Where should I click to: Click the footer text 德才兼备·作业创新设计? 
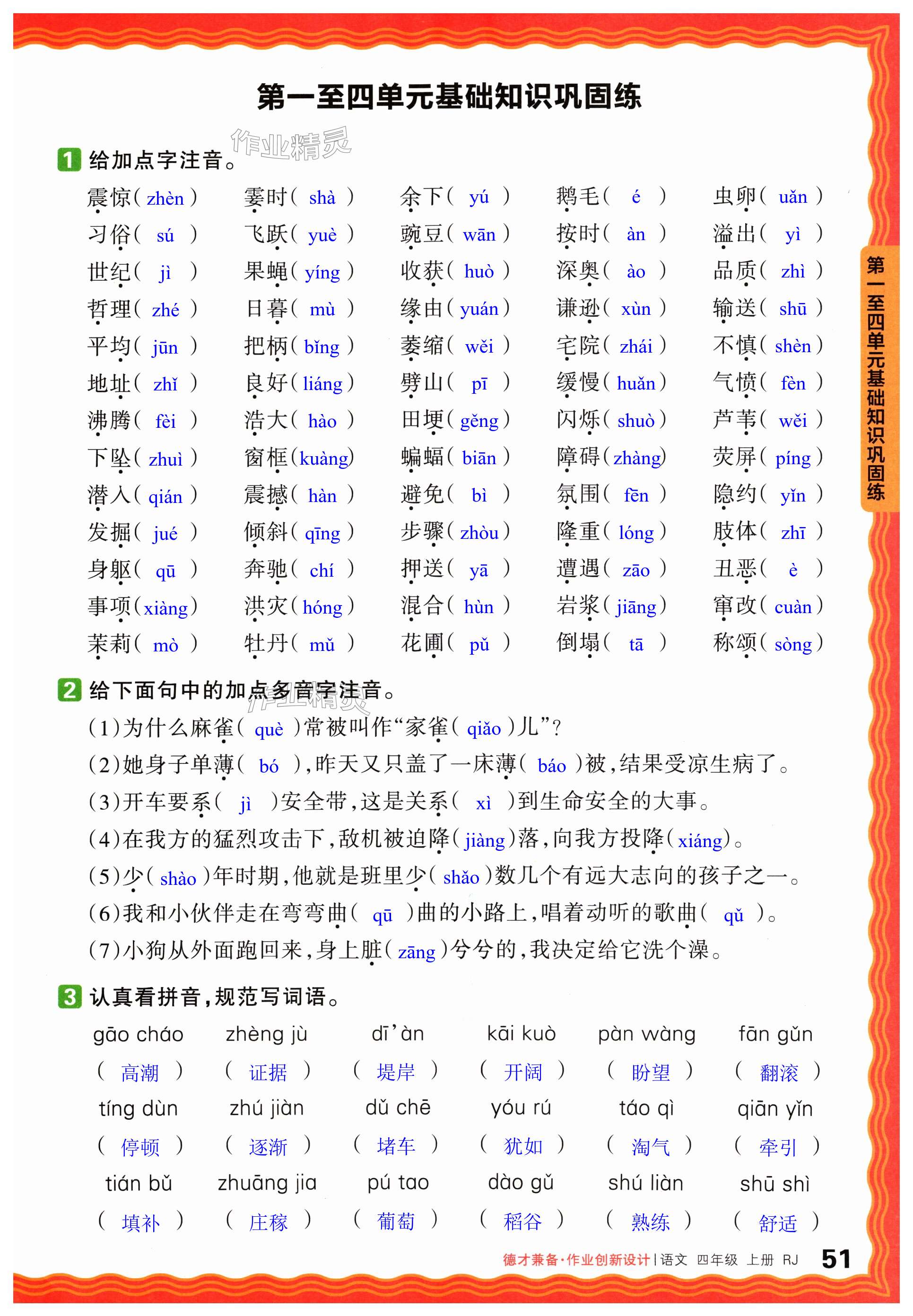click(576, 1259)
